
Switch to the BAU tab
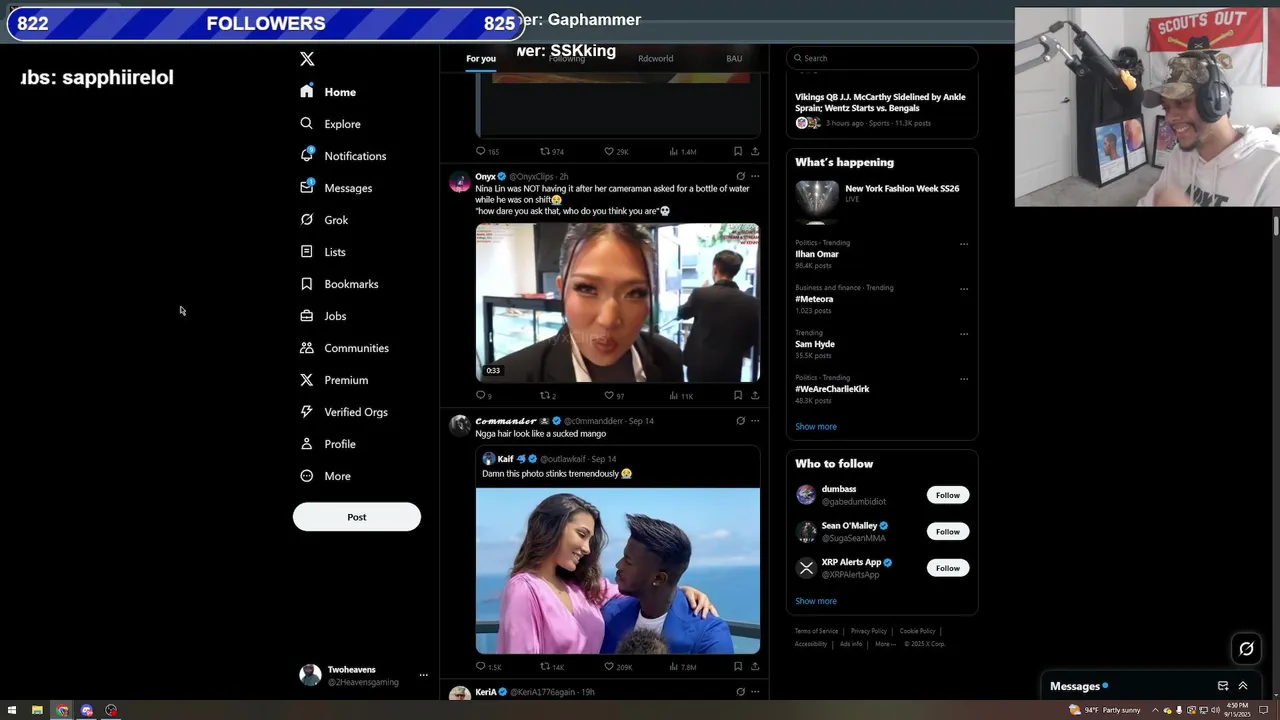(x=734, y=58)
